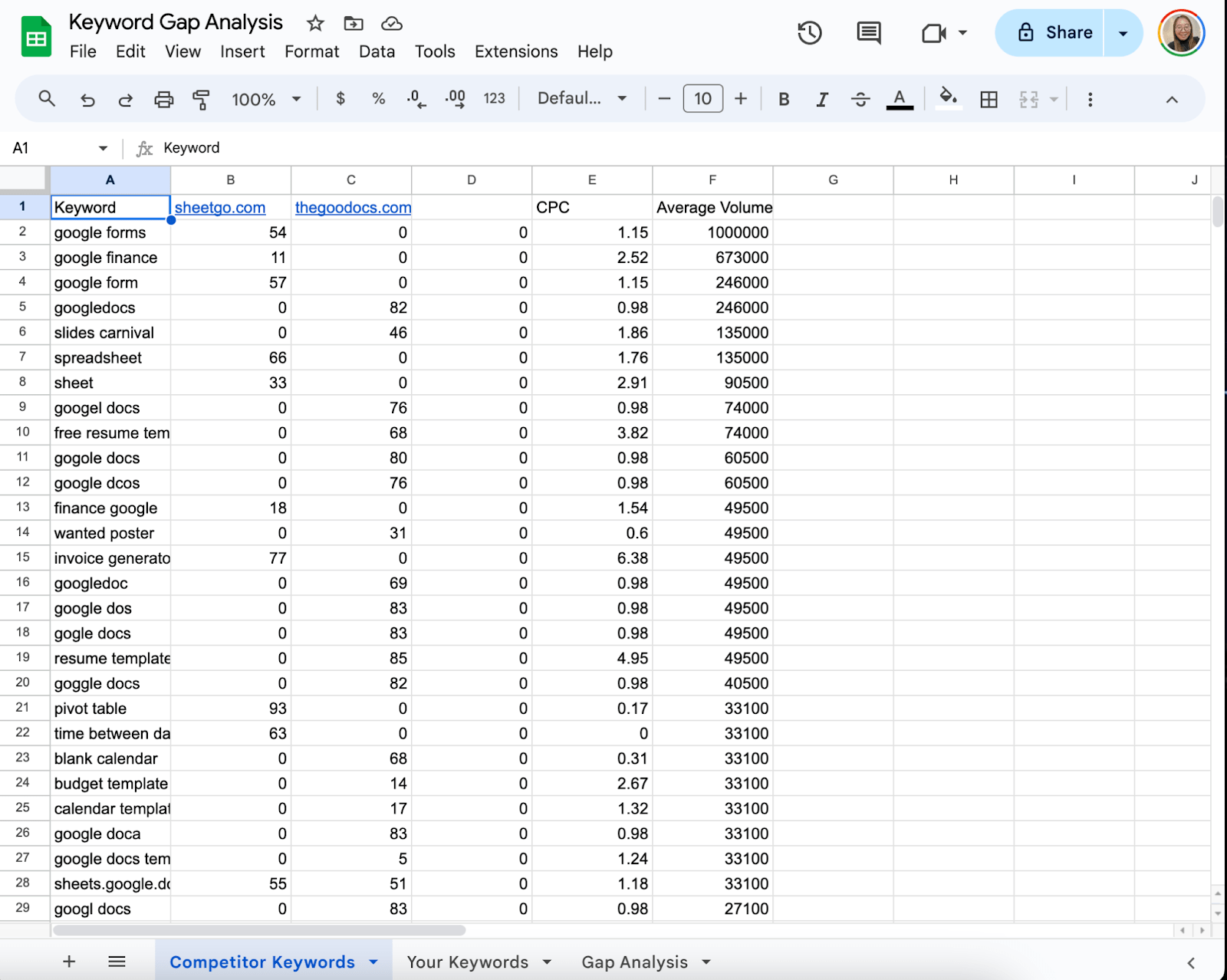This screenshot has width=1227, height=980.
Task: Open the Data menu
Action: pyautogui.click(x=377, y=51)
